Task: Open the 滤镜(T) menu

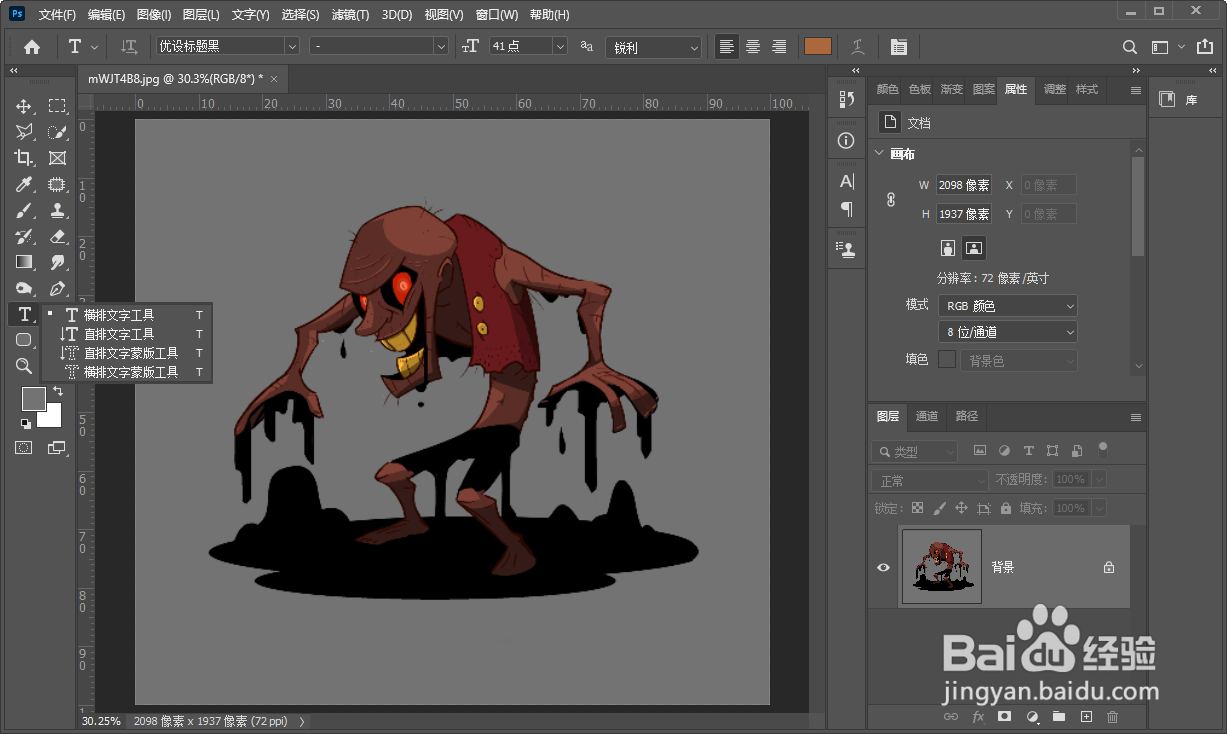Action: click(x=350, y=15)
